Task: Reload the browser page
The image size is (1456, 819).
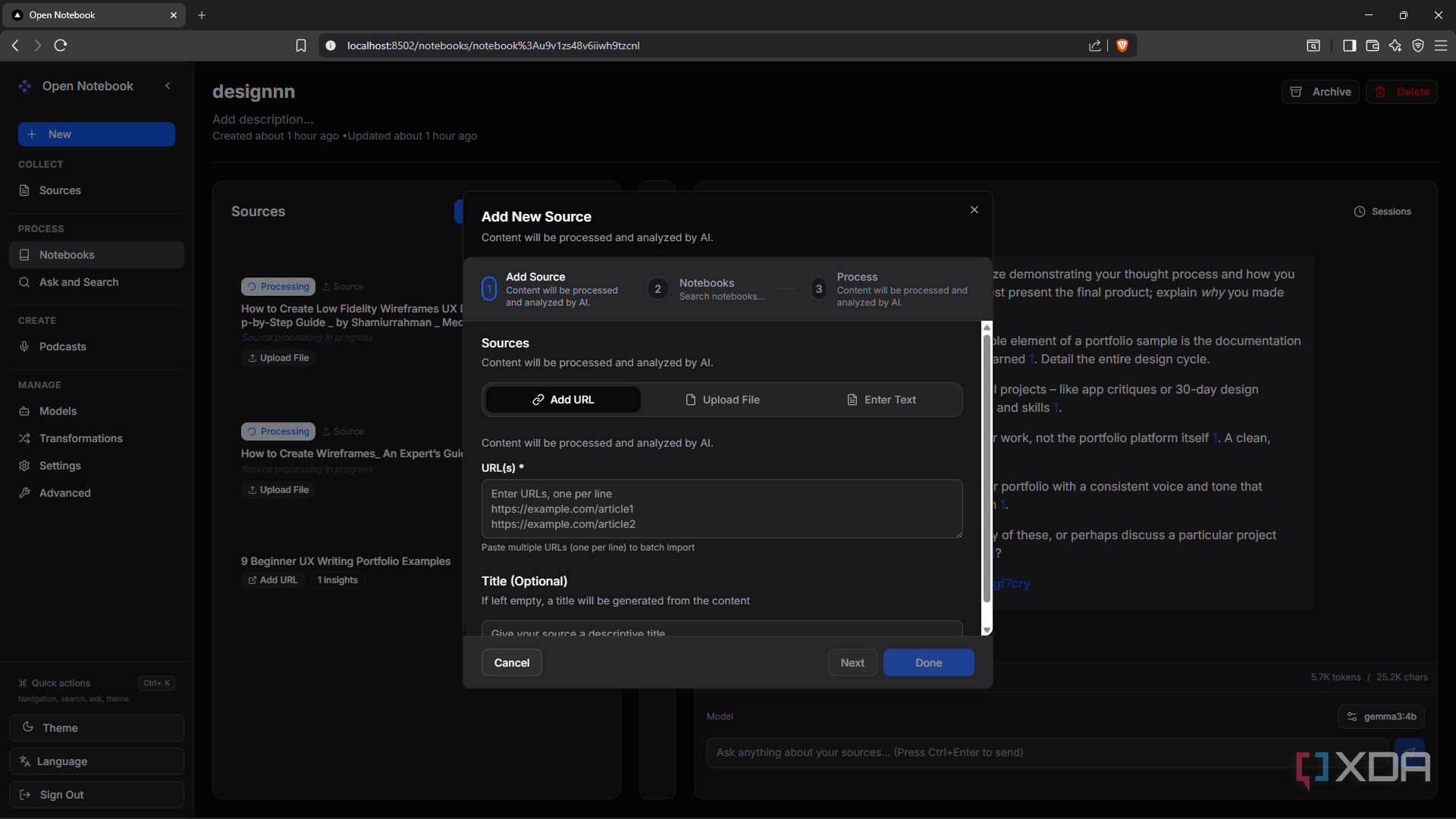Action: 61,45
